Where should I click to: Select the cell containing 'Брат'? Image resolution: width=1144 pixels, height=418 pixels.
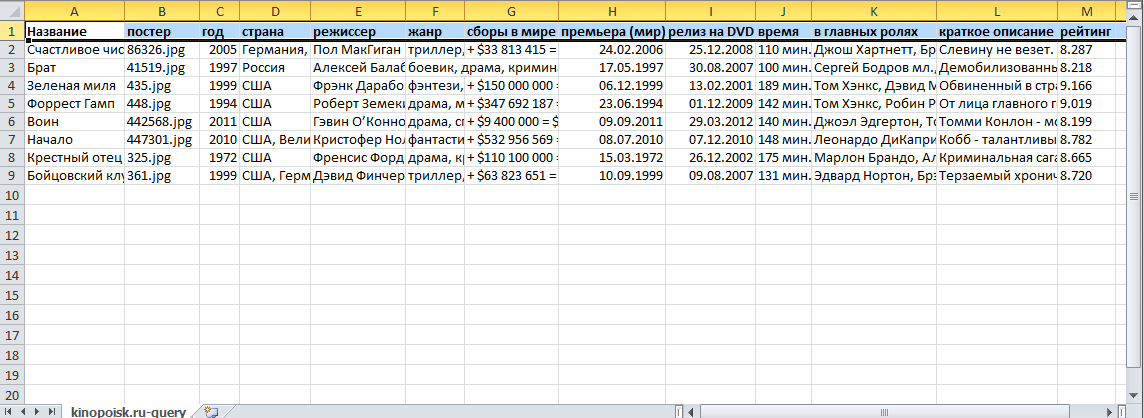[74, 68]
